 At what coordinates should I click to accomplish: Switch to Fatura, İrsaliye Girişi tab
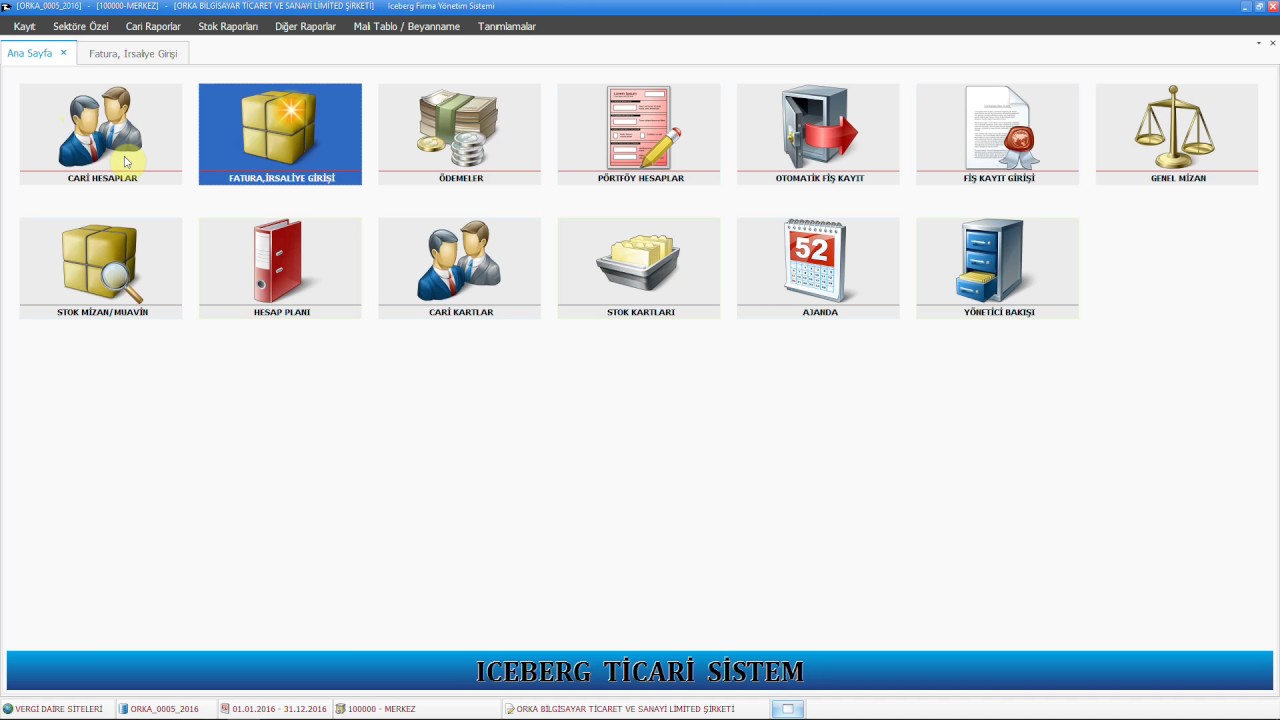[x=133, y=54]
